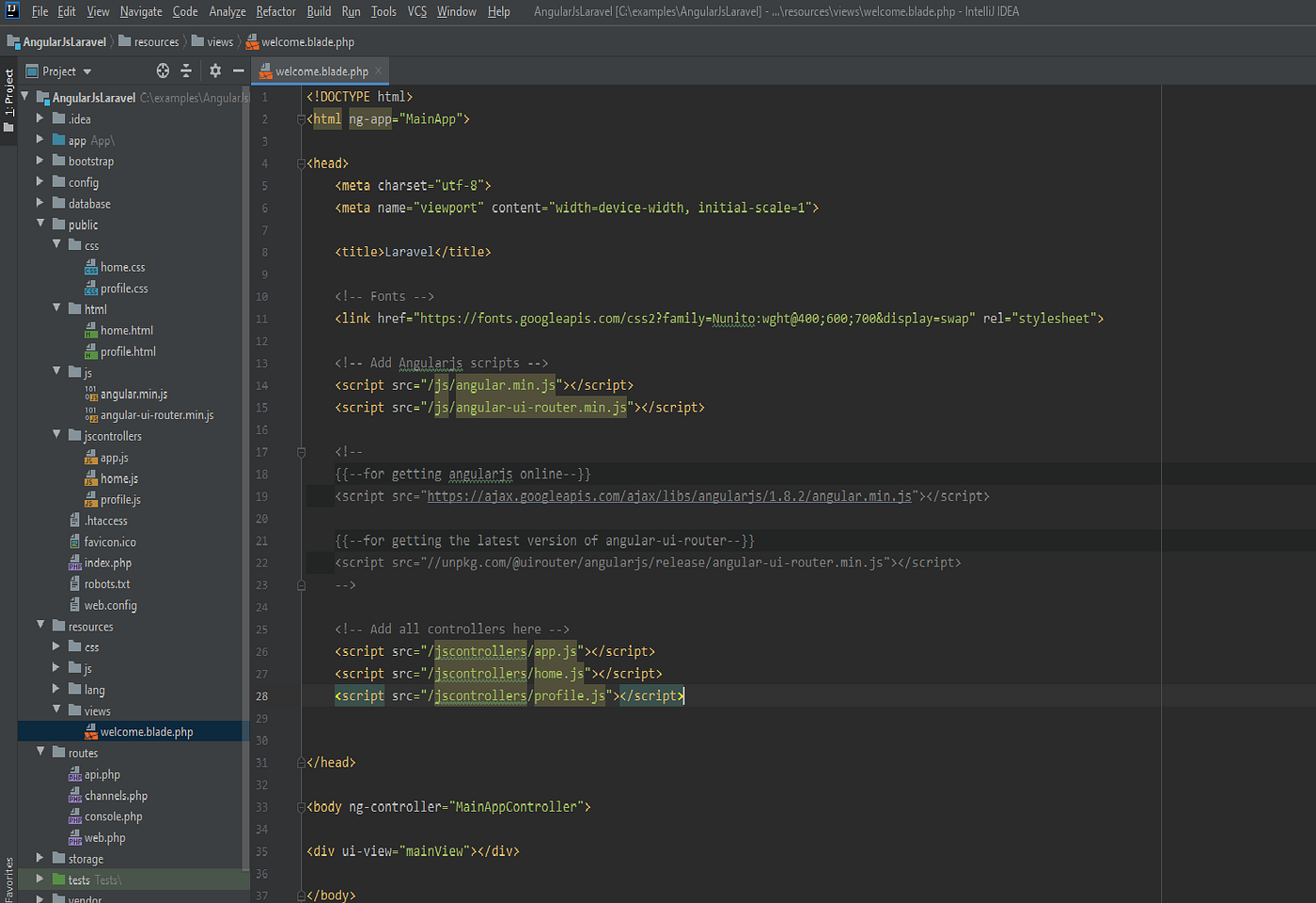Click the Locate/Scroll from Source target icon
The height and width of the screenshot is (903, 1316).
click(x=163, y=70)
